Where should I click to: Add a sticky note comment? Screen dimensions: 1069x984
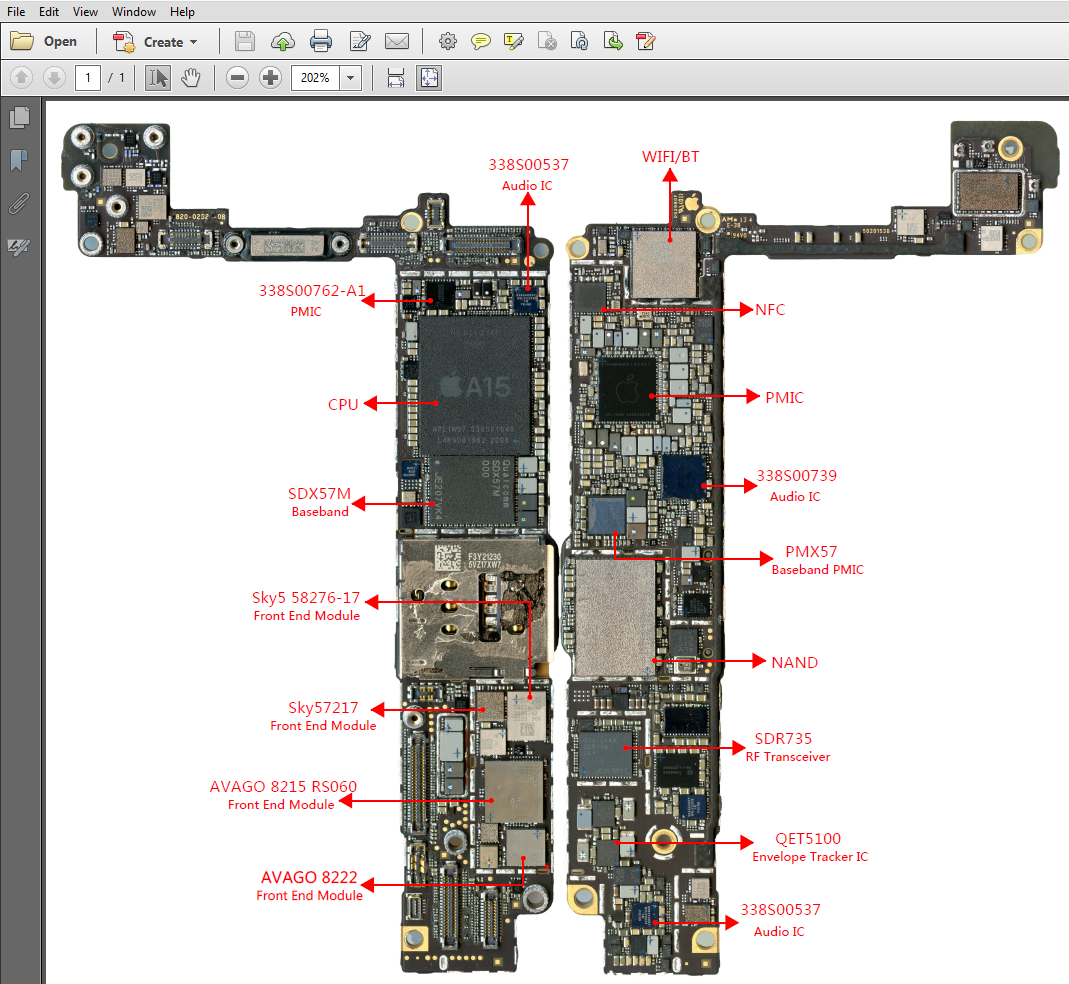click(x=481, y=42)
